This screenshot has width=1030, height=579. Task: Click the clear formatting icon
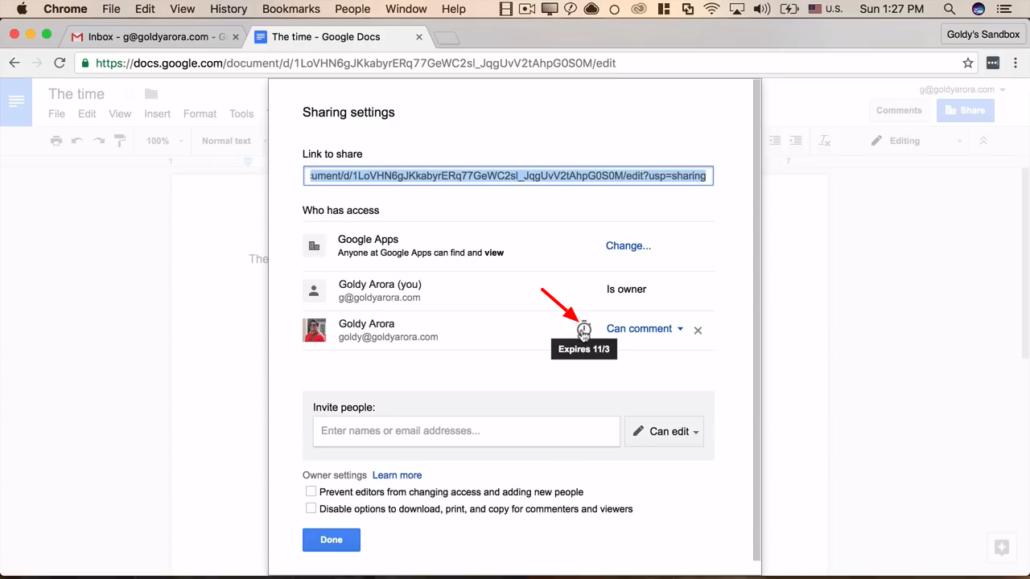click(x=824, y=141)
